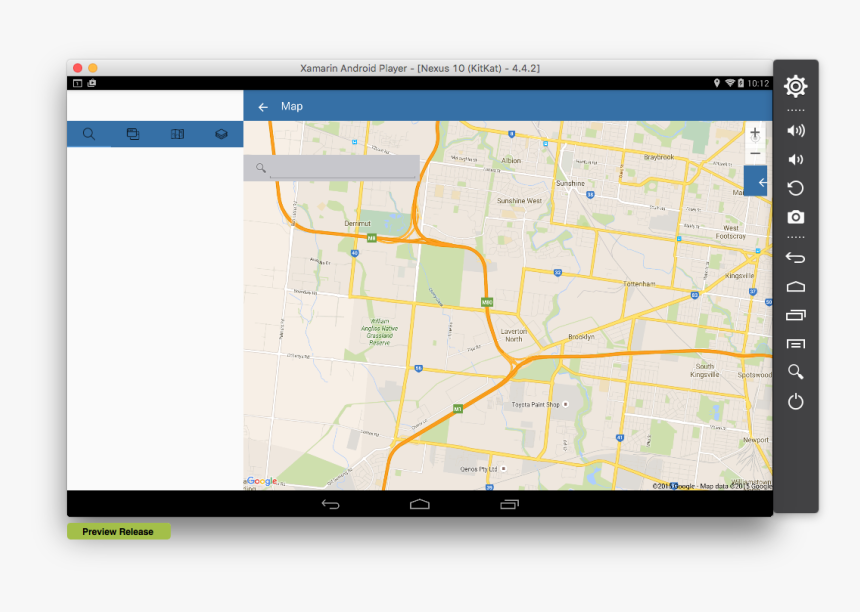860x612 pixels.
Task: Select the map book tab icon
Action: click(x=177, y=134)
